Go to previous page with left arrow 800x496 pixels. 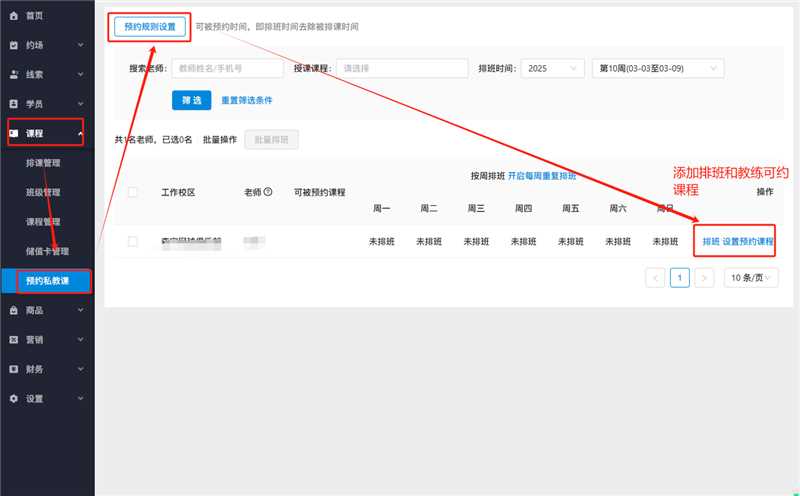[x=655, y=278]
